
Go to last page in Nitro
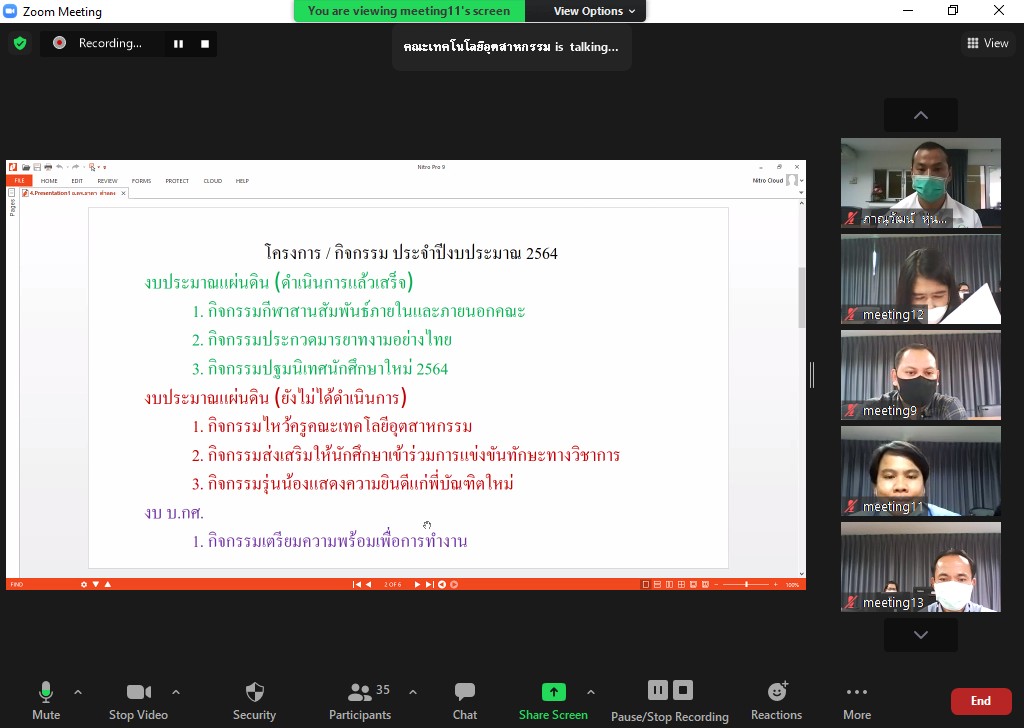tap(429, 584)
